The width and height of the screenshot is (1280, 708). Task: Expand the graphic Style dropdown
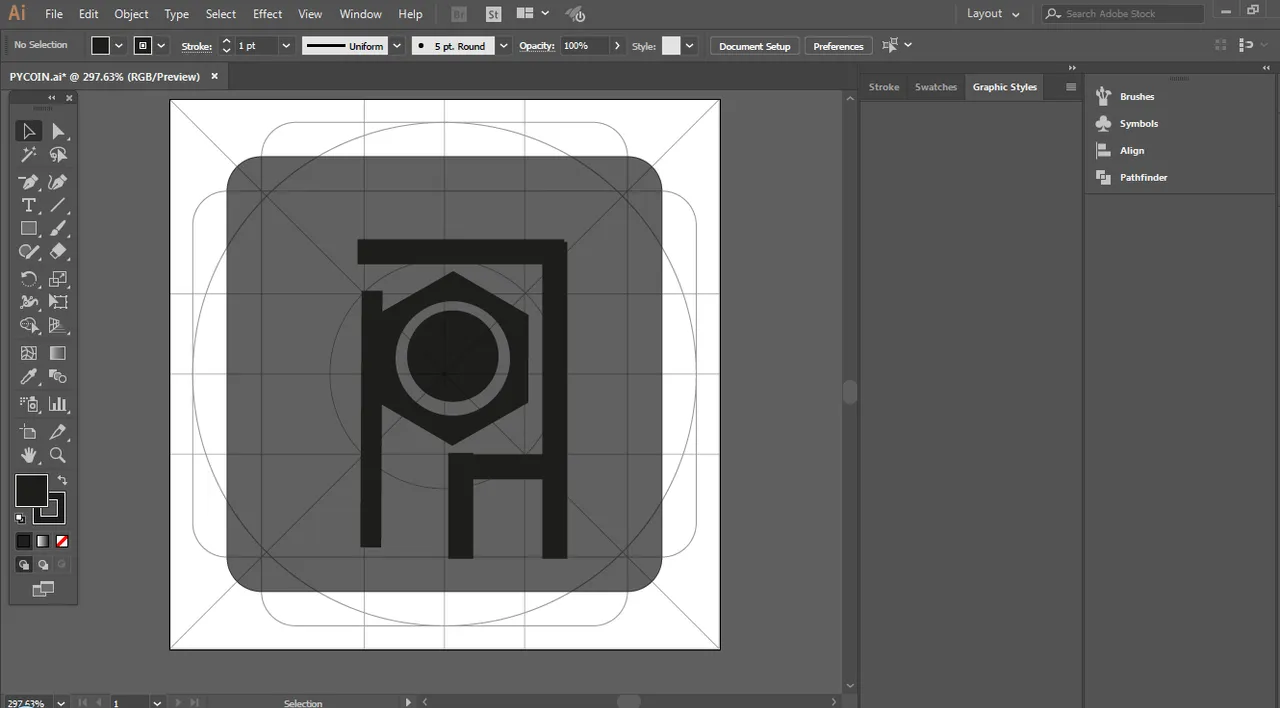[x=689, y=46]
